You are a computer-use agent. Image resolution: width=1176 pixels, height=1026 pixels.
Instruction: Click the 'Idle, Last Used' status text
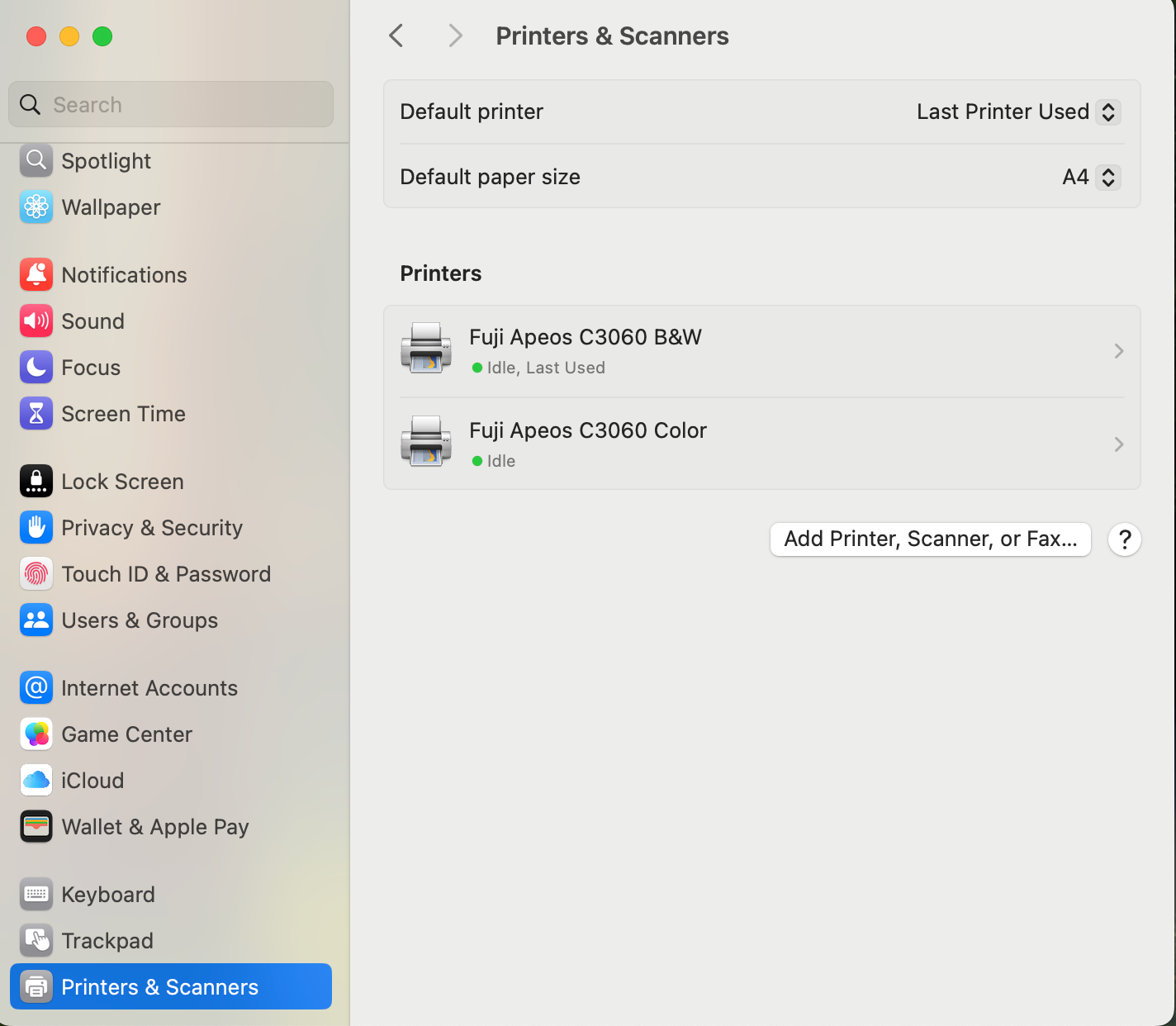tap(546, 368)
